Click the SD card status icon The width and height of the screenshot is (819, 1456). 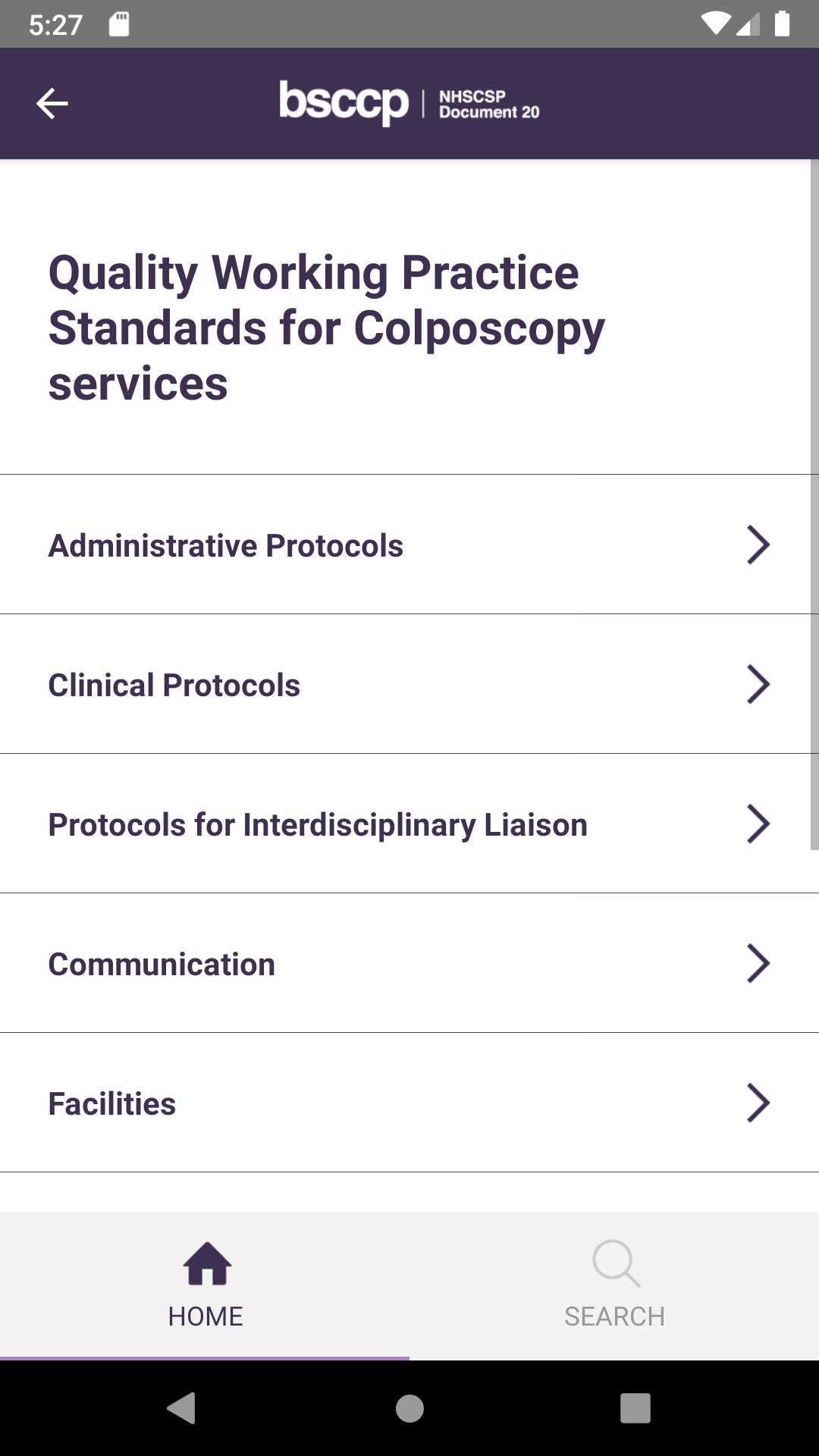pos(119,24)
